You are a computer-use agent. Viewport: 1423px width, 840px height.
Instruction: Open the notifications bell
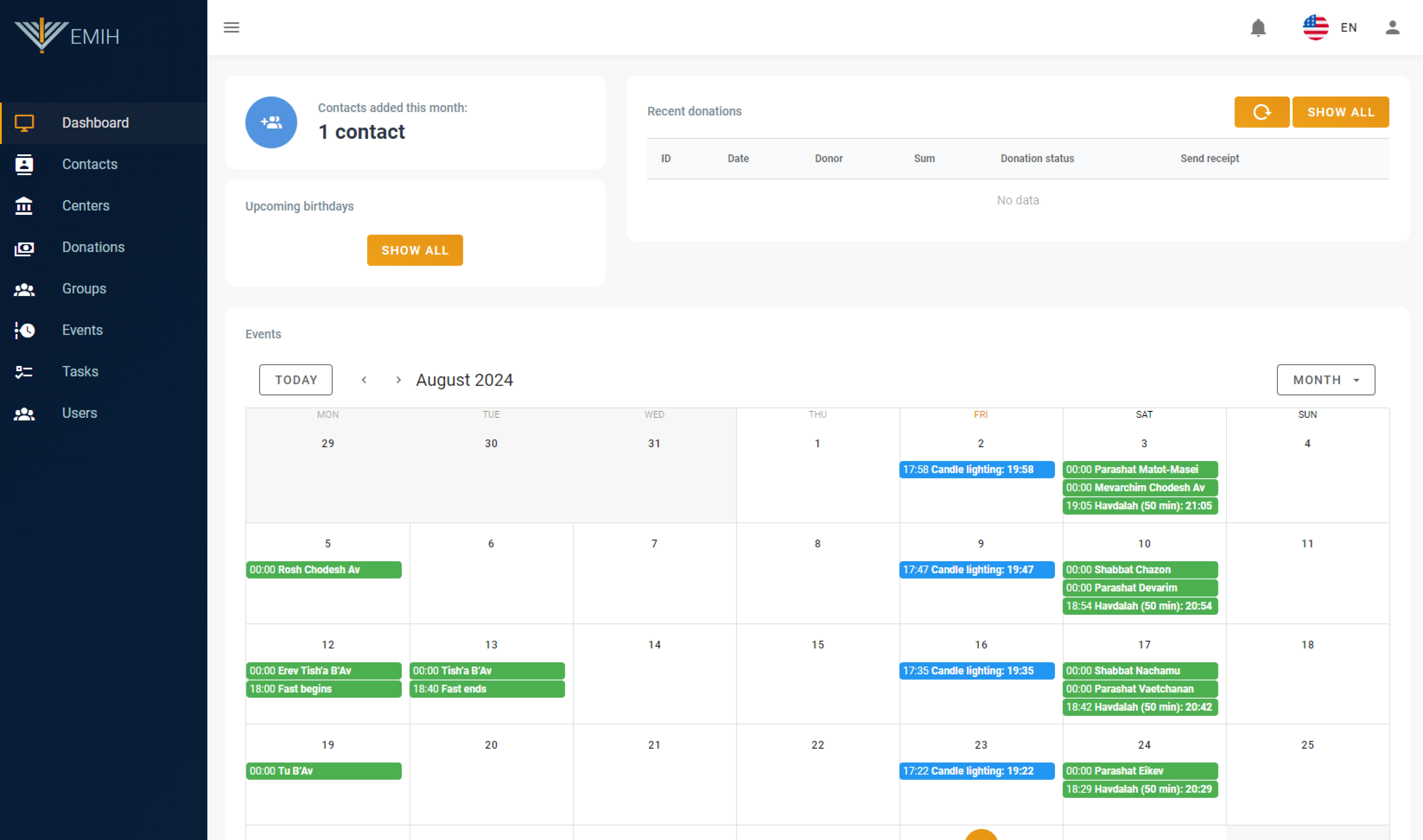click(x=1258, y=27)
